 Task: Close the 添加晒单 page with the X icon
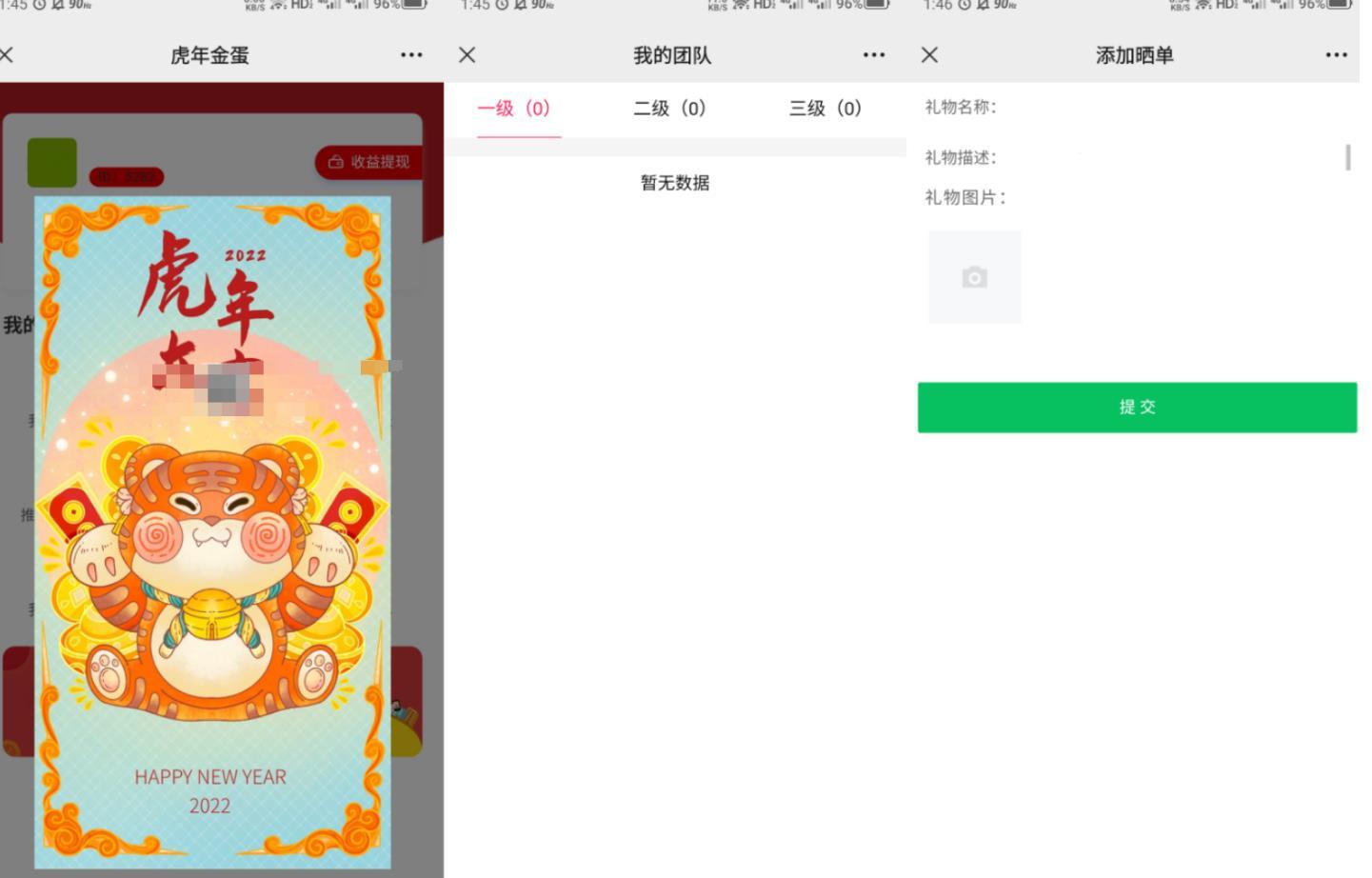point(930,55)
